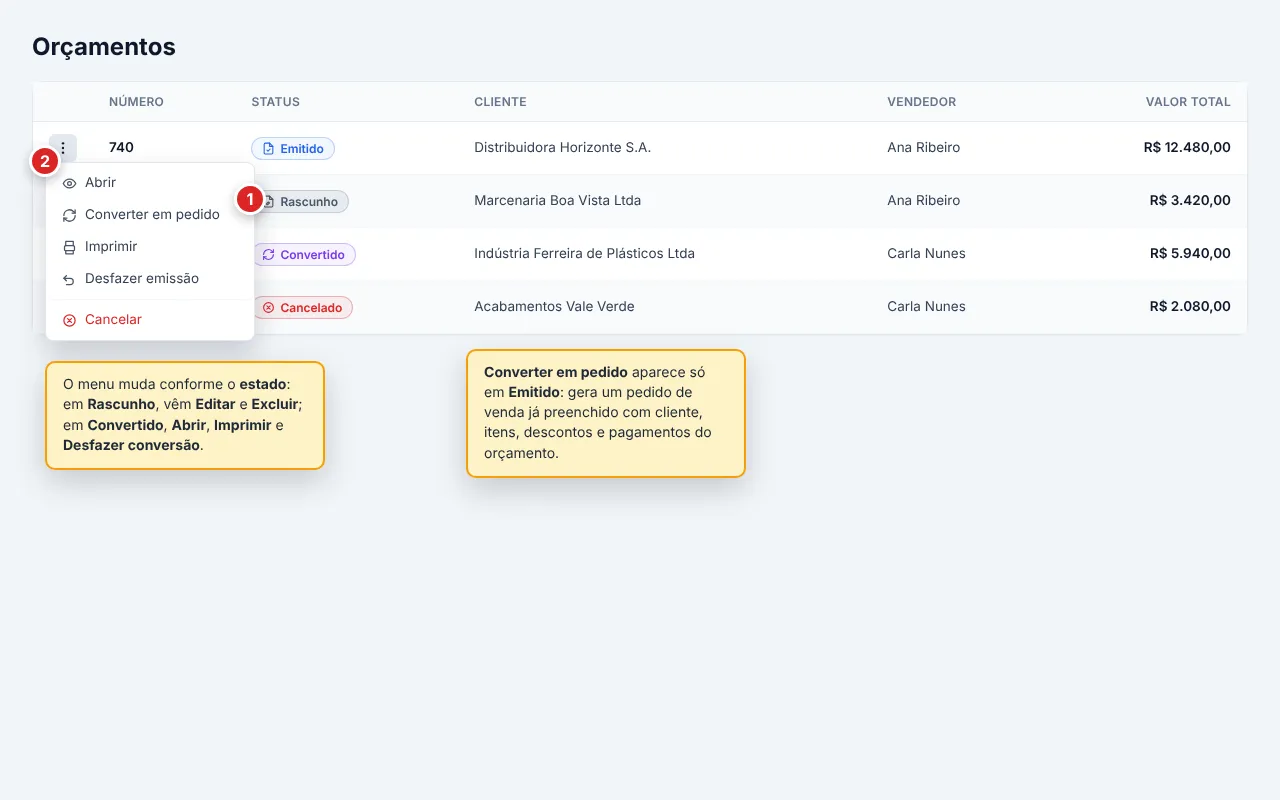The height and width of the screenshot is (800, 1280).
Task: Click Ana Ribeiro in the Distribuidora Horizonte row
Action: [923, 148]
